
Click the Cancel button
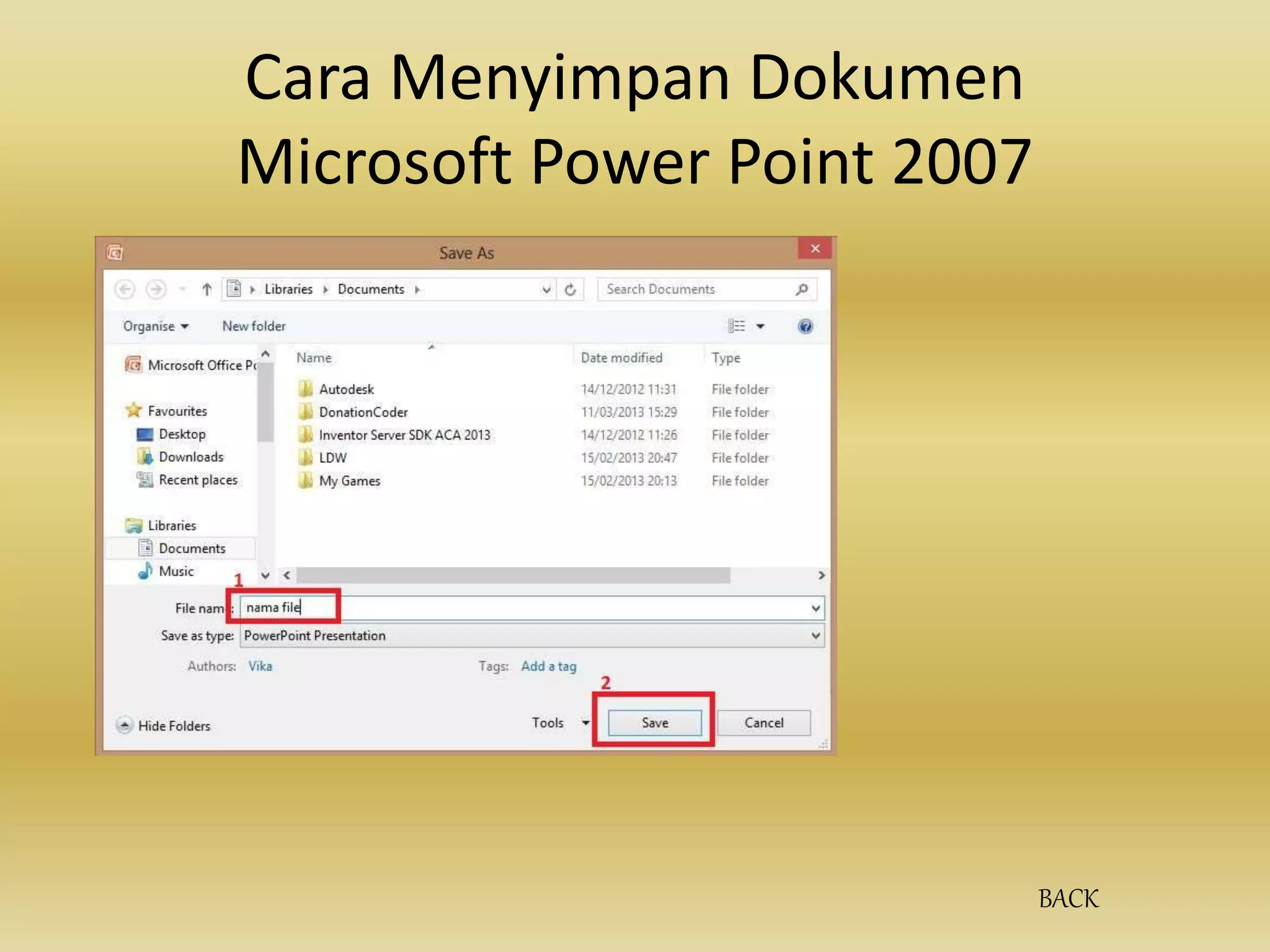pyautogui.click(x=763, y=723)
